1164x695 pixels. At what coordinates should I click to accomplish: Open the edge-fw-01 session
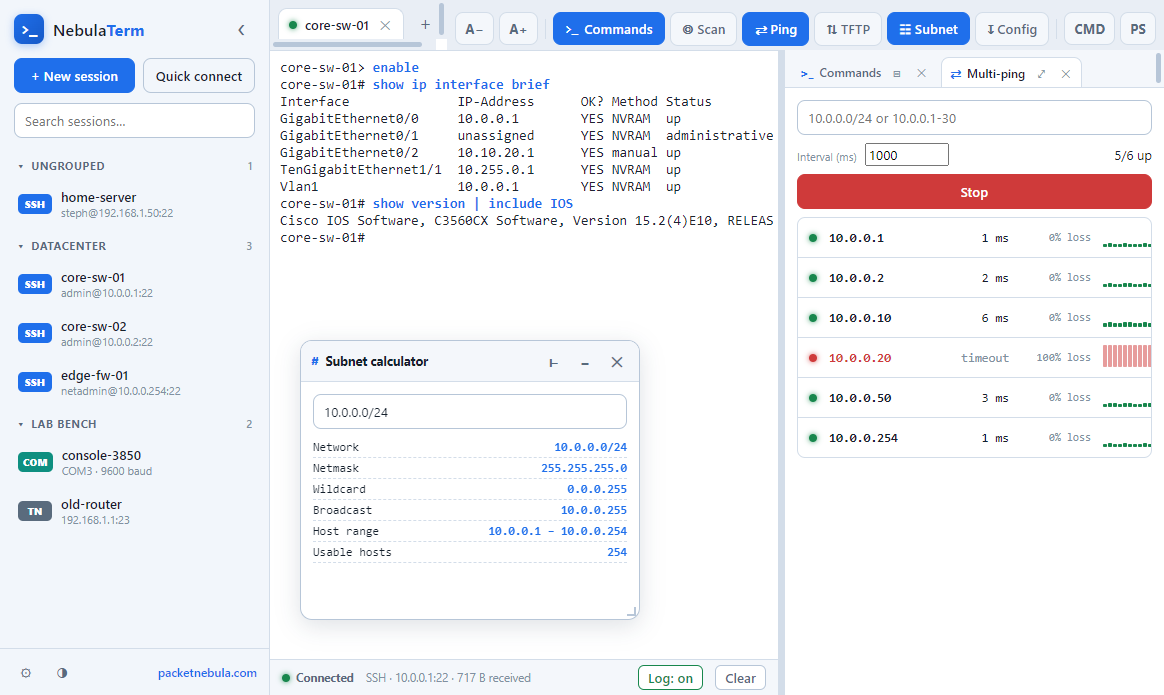(x=134, y=382)
